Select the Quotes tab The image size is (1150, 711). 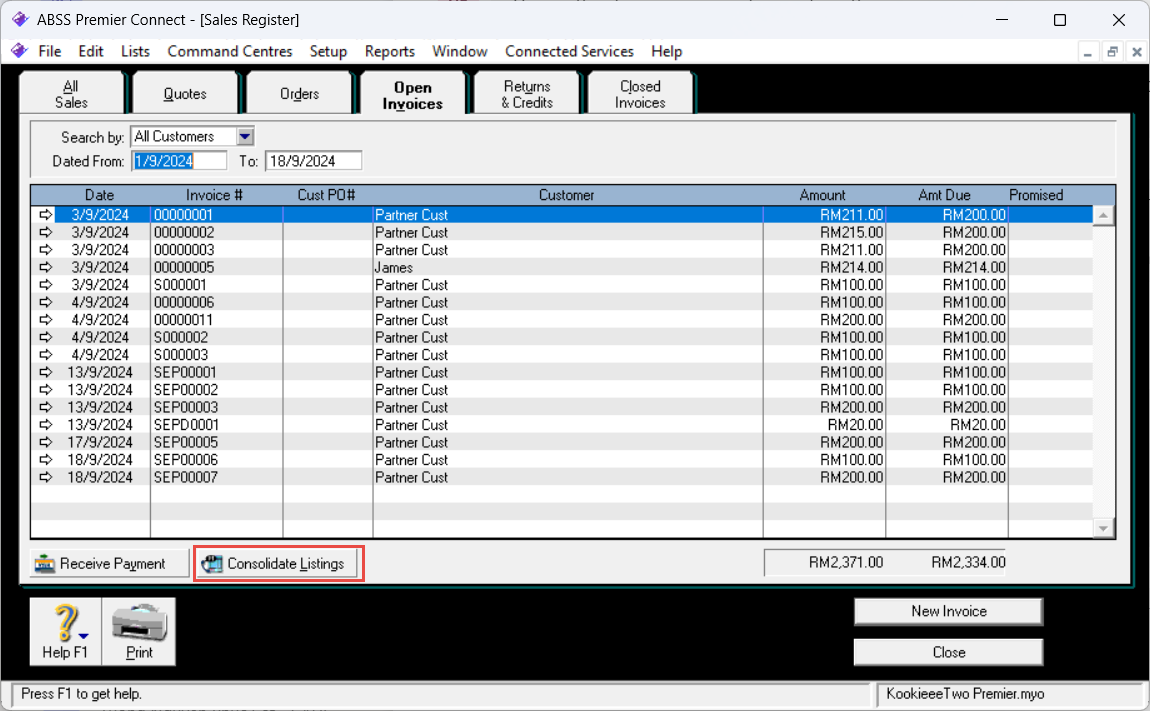[185, 94]
